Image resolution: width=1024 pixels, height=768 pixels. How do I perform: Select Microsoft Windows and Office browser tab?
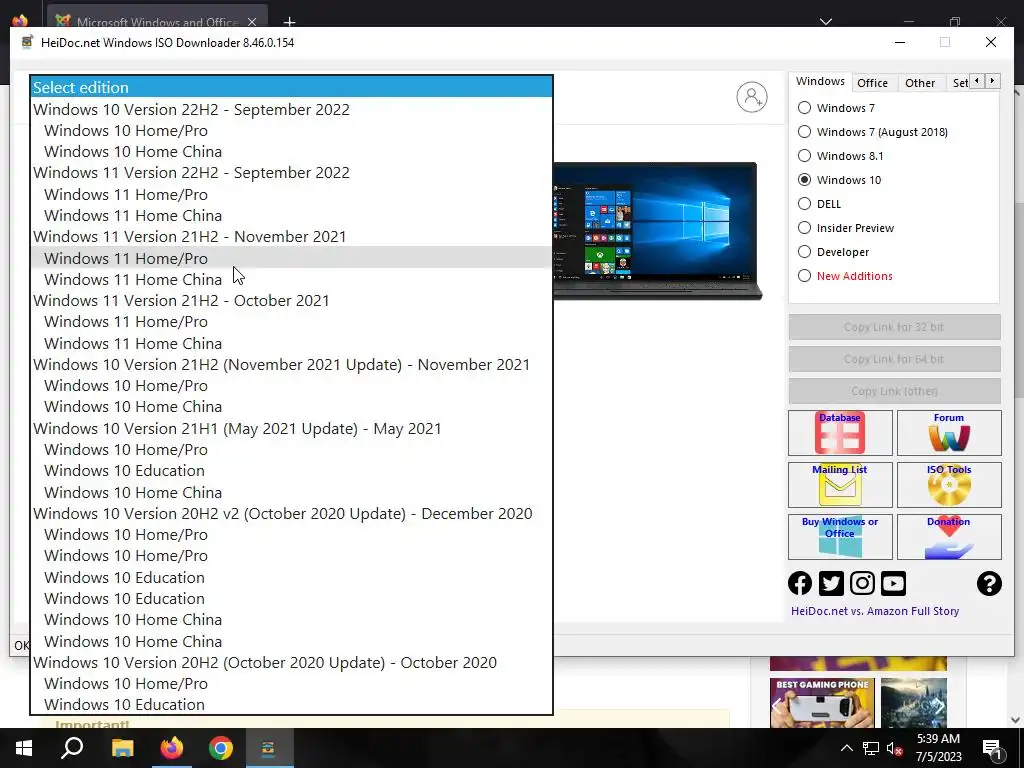[158, 21]
